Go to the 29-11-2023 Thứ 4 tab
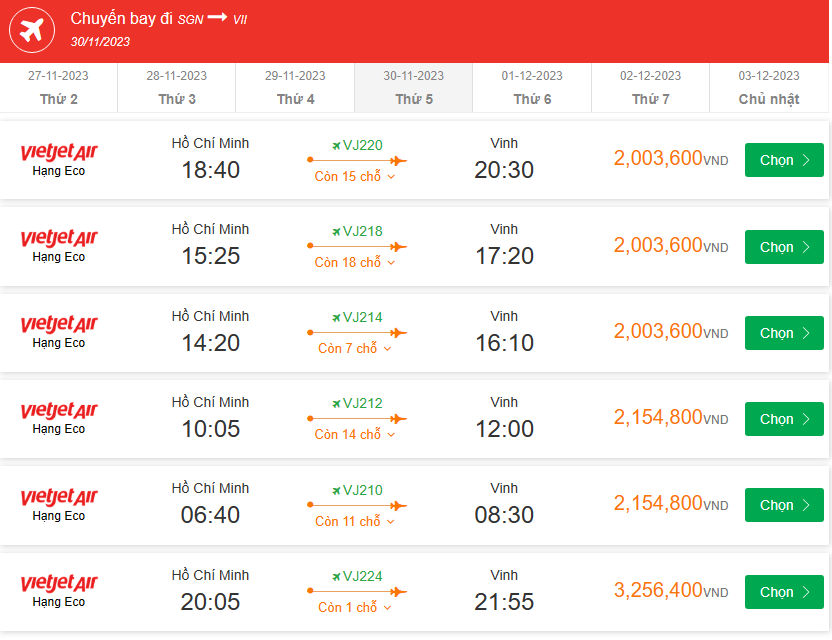The width and height of the screenshot is (832, 640). (x=295, y=87)
